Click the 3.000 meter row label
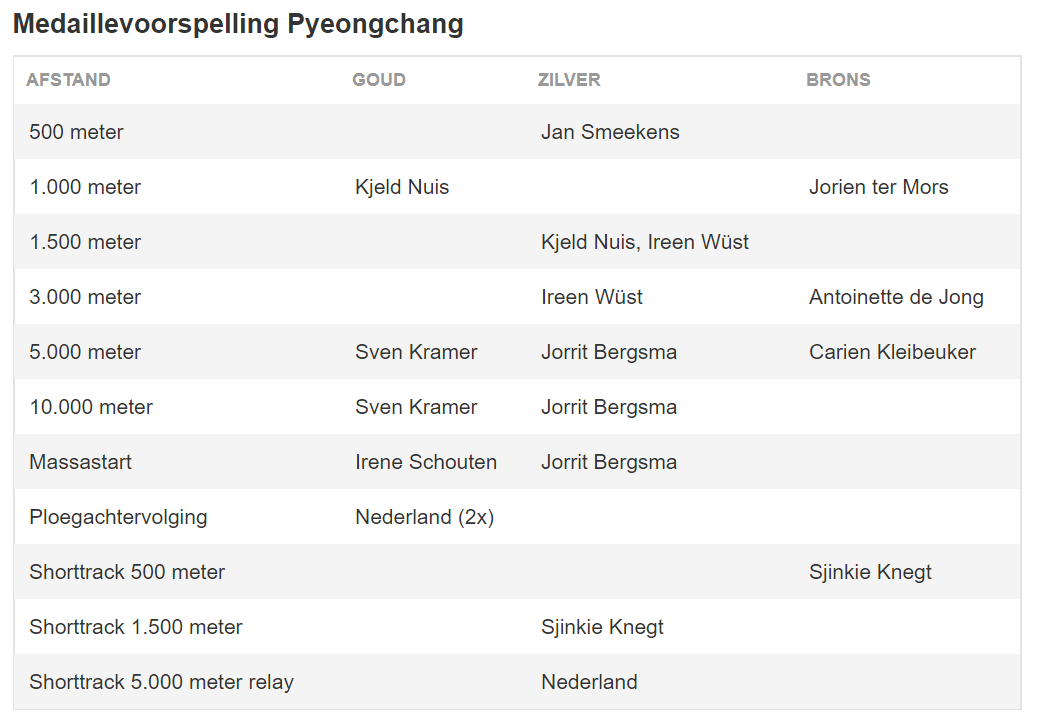Viewport: 1039px width, 722px height. pyautogui.click(x=85, y=297)
